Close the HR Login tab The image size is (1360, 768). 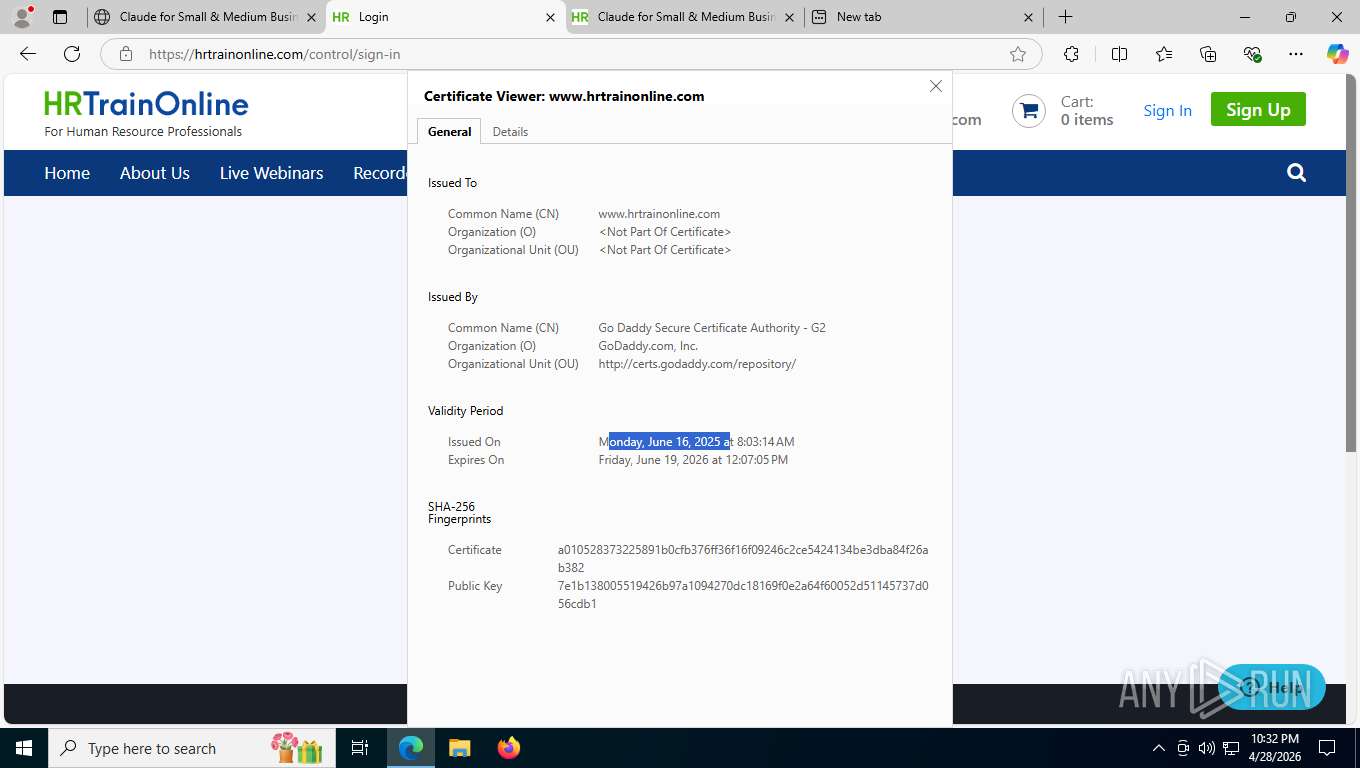550,17
